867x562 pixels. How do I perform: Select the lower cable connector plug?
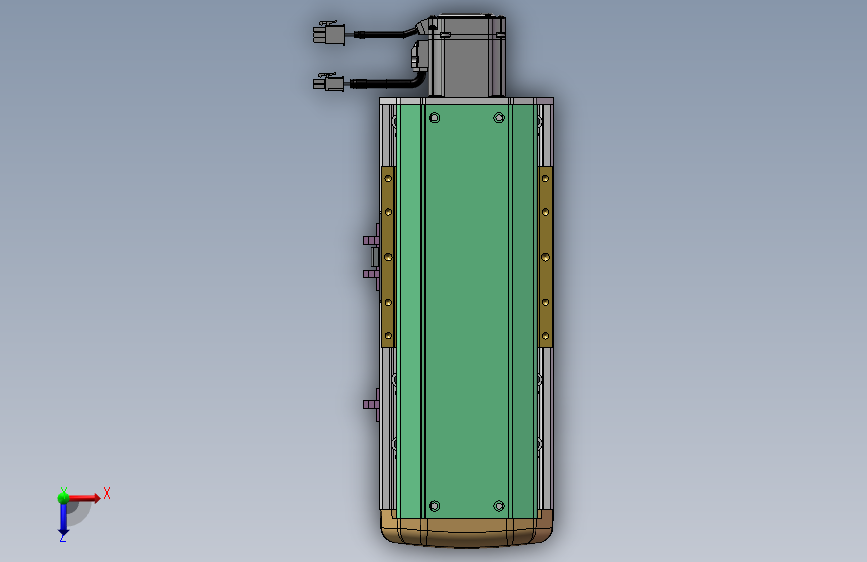pyautogui.click(x=328, y=82)
